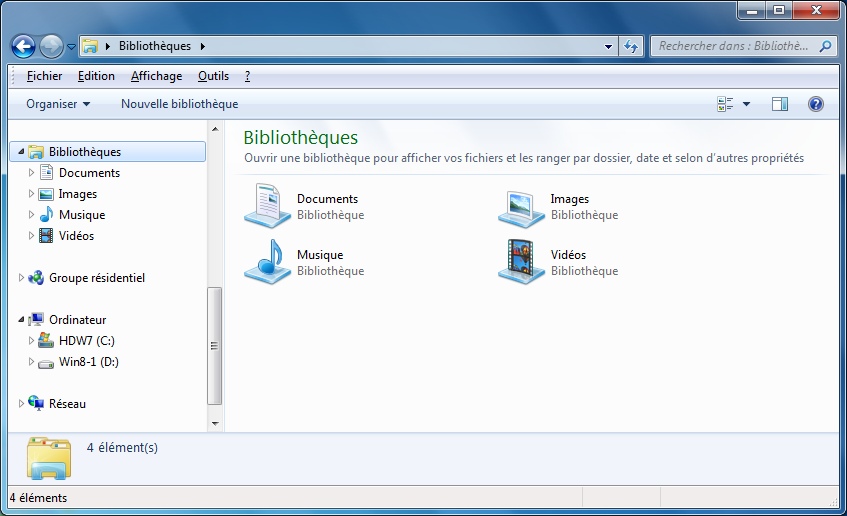
Task: Select the Vidéos library large icon
Action: (x=521, y=262)
